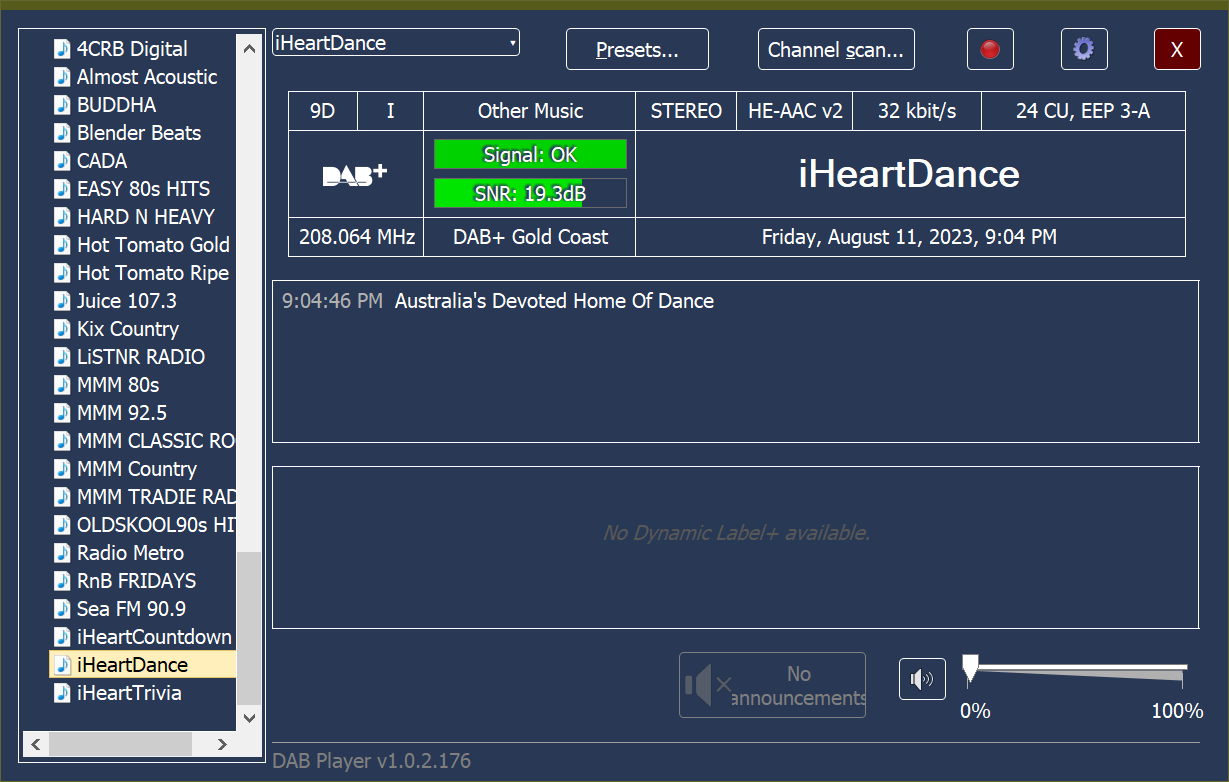Viewport: 1229px width, 782px height.
Task: Click the music icon beside Hot Tomato Gold
Action: point(63,244)
